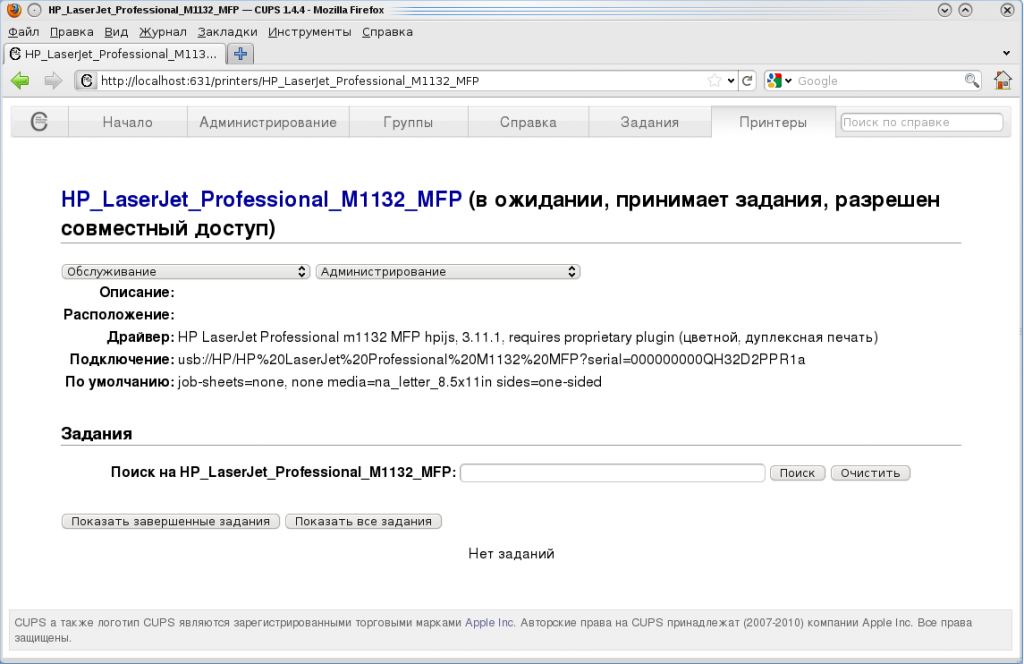Open the Apple Inc. link in the footer
This screenshot has height=664, width=1024.
click(490, 622)
